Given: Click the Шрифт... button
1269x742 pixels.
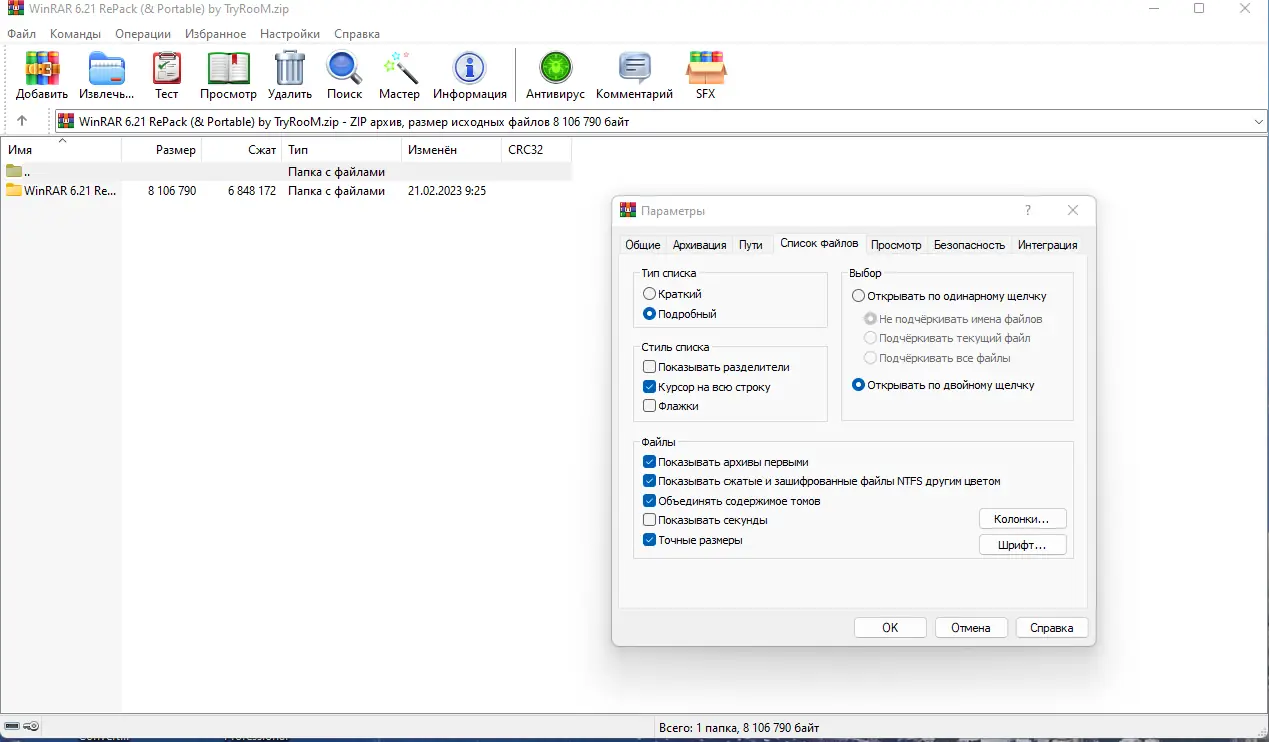Looking at the screenshot, I should click(x=1021, y=546).
